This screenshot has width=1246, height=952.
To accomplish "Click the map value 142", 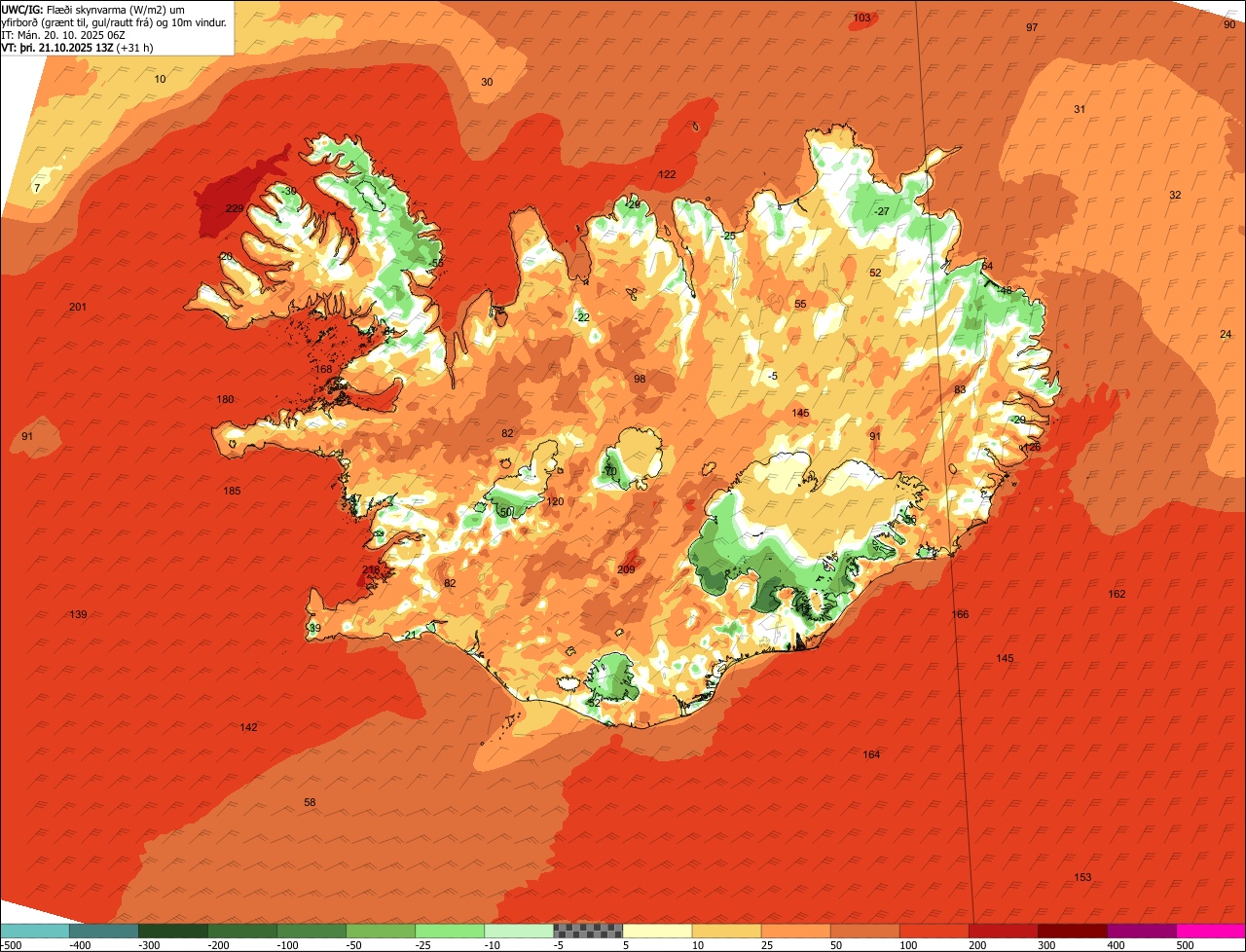I will (x=248, y=728).
